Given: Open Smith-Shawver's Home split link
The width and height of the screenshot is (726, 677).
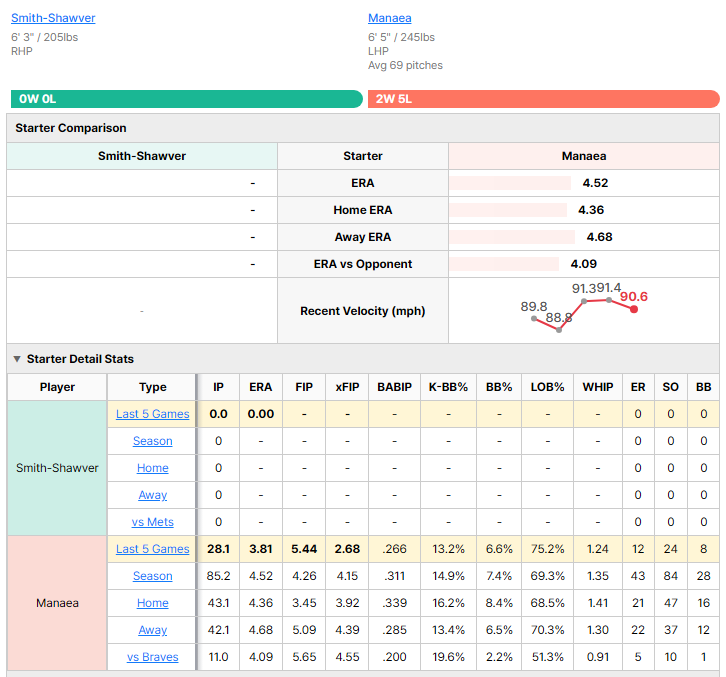Looking at the screenshot, I should pos(152,468).
